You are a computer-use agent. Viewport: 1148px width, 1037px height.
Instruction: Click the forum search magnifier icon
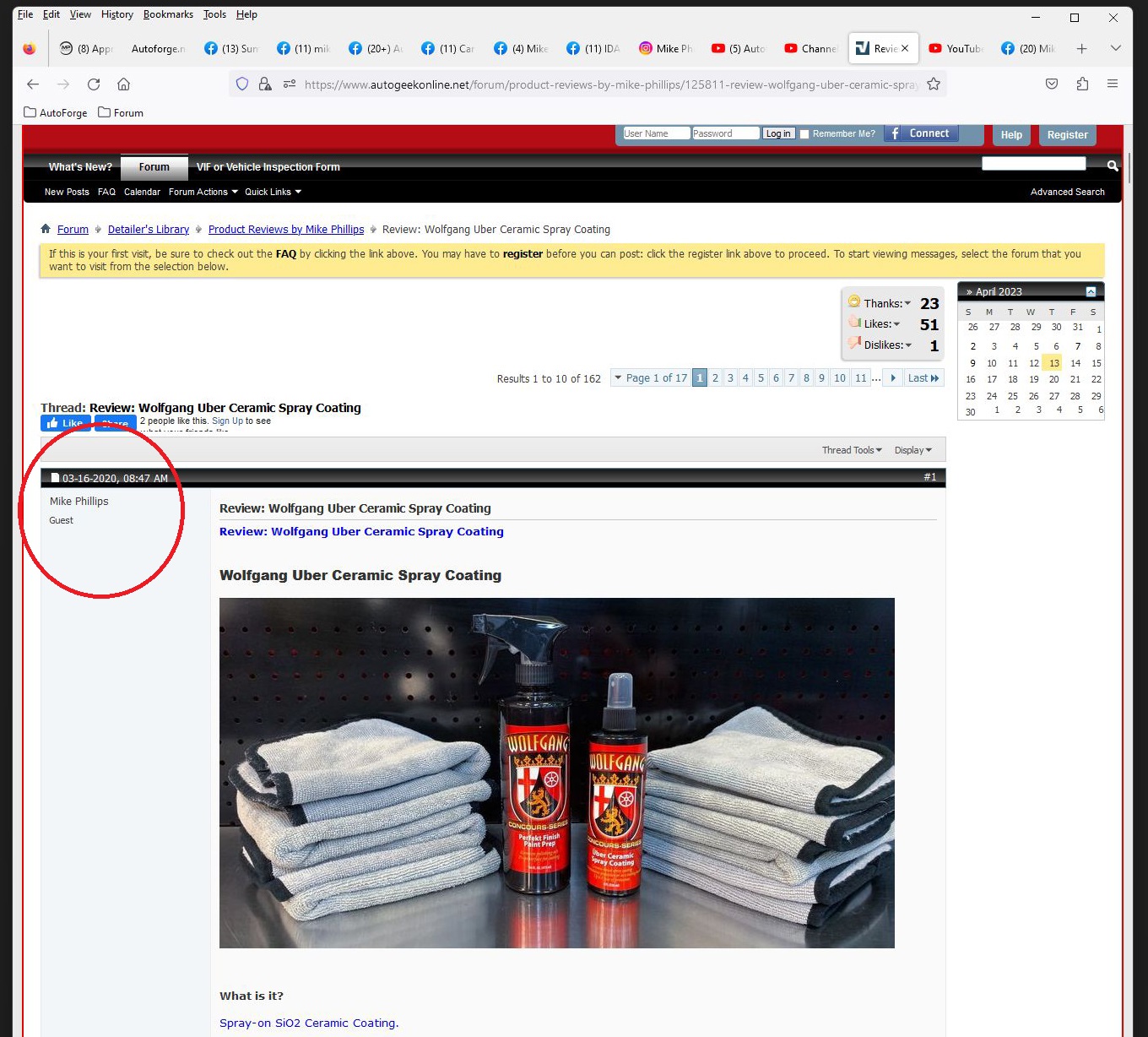tap(1113, 166)
